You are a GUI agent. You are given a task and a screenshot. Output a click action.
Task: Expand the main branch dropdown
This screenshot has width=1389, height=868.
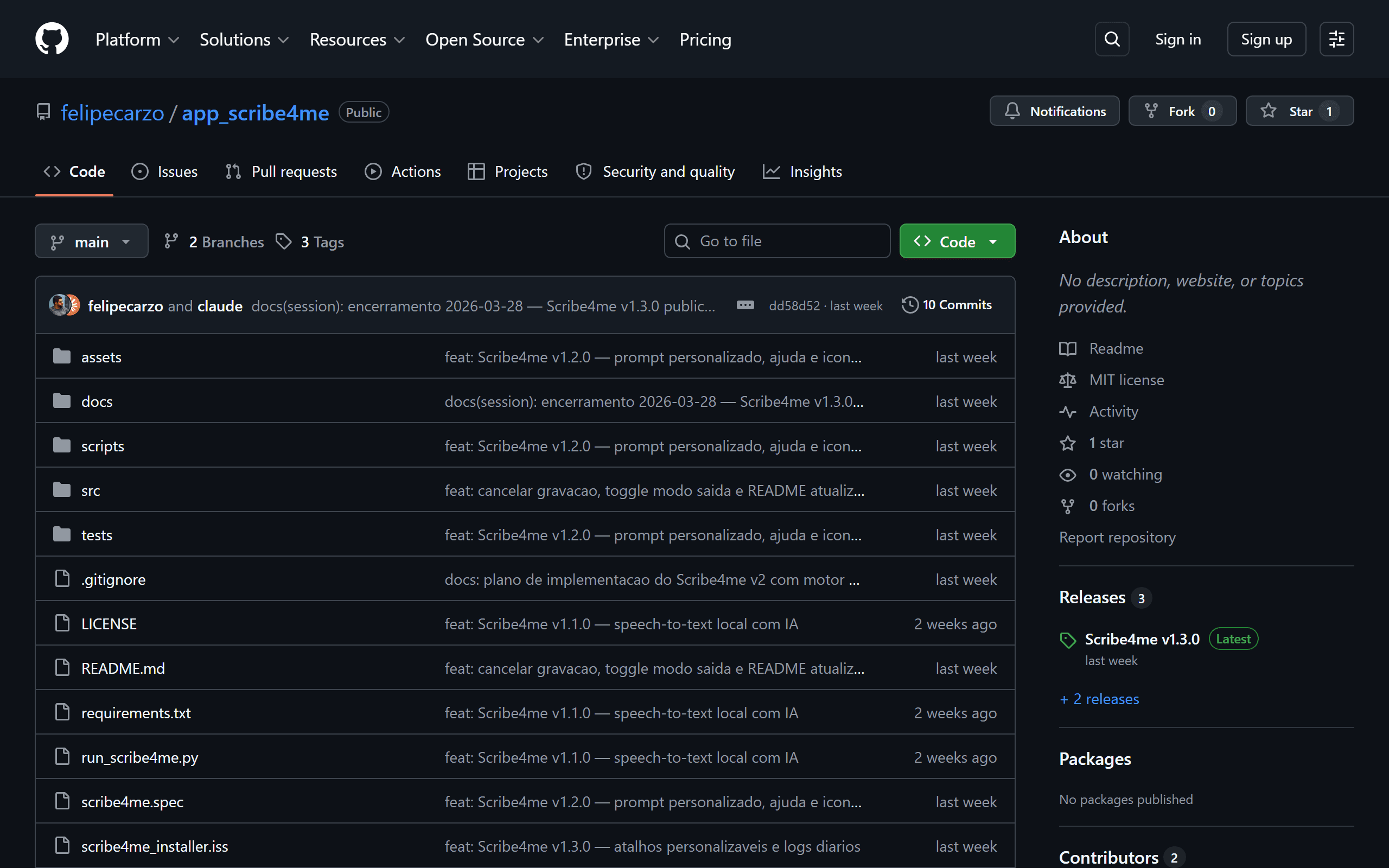[x=91, y=242]
